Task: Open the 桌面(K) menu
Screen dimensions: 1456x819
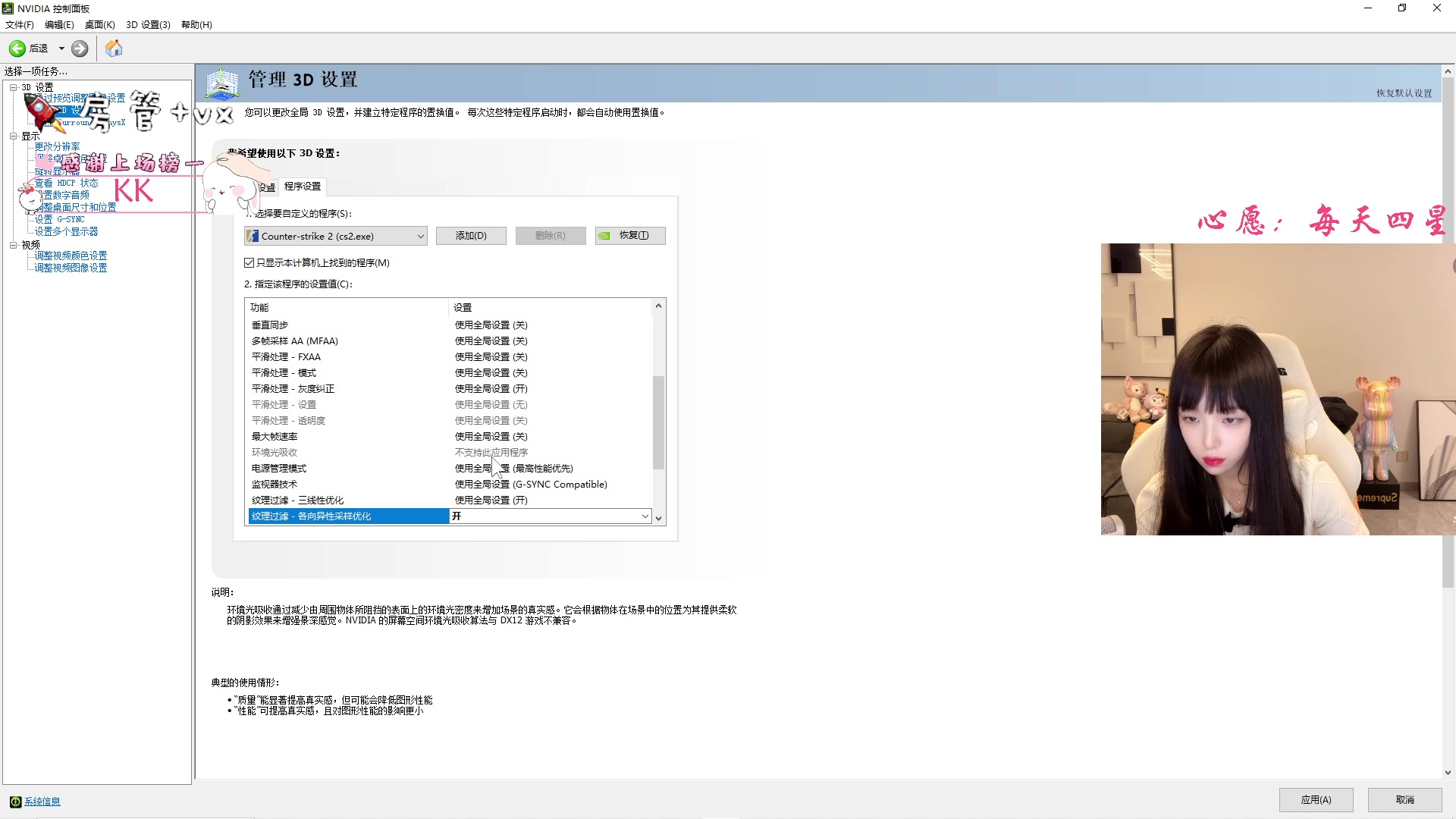Action: click(99, 24)
